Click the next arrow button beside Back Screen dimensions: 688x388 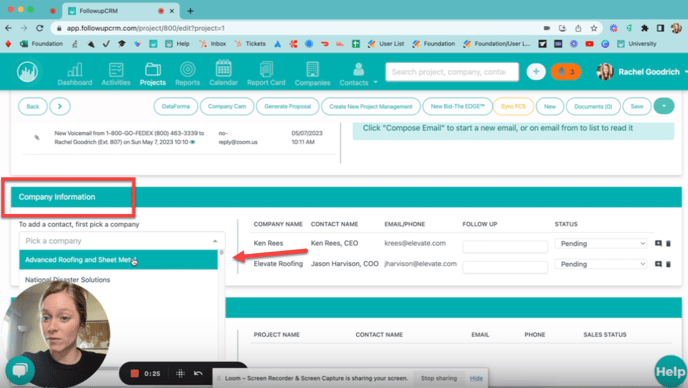tap(60, 106)
